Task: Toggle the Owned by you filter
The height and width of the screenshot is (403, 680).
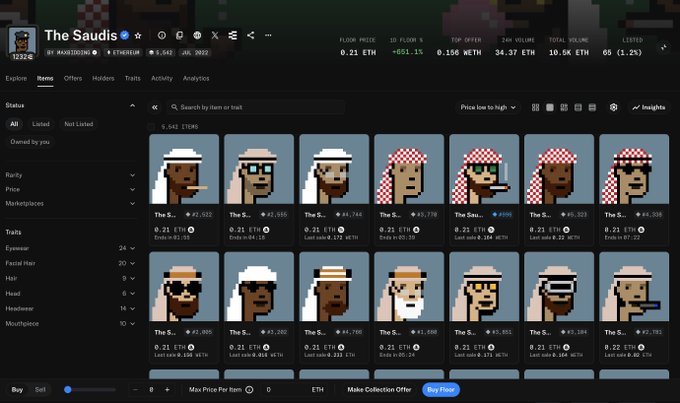Action: click(x=30, y=142)
